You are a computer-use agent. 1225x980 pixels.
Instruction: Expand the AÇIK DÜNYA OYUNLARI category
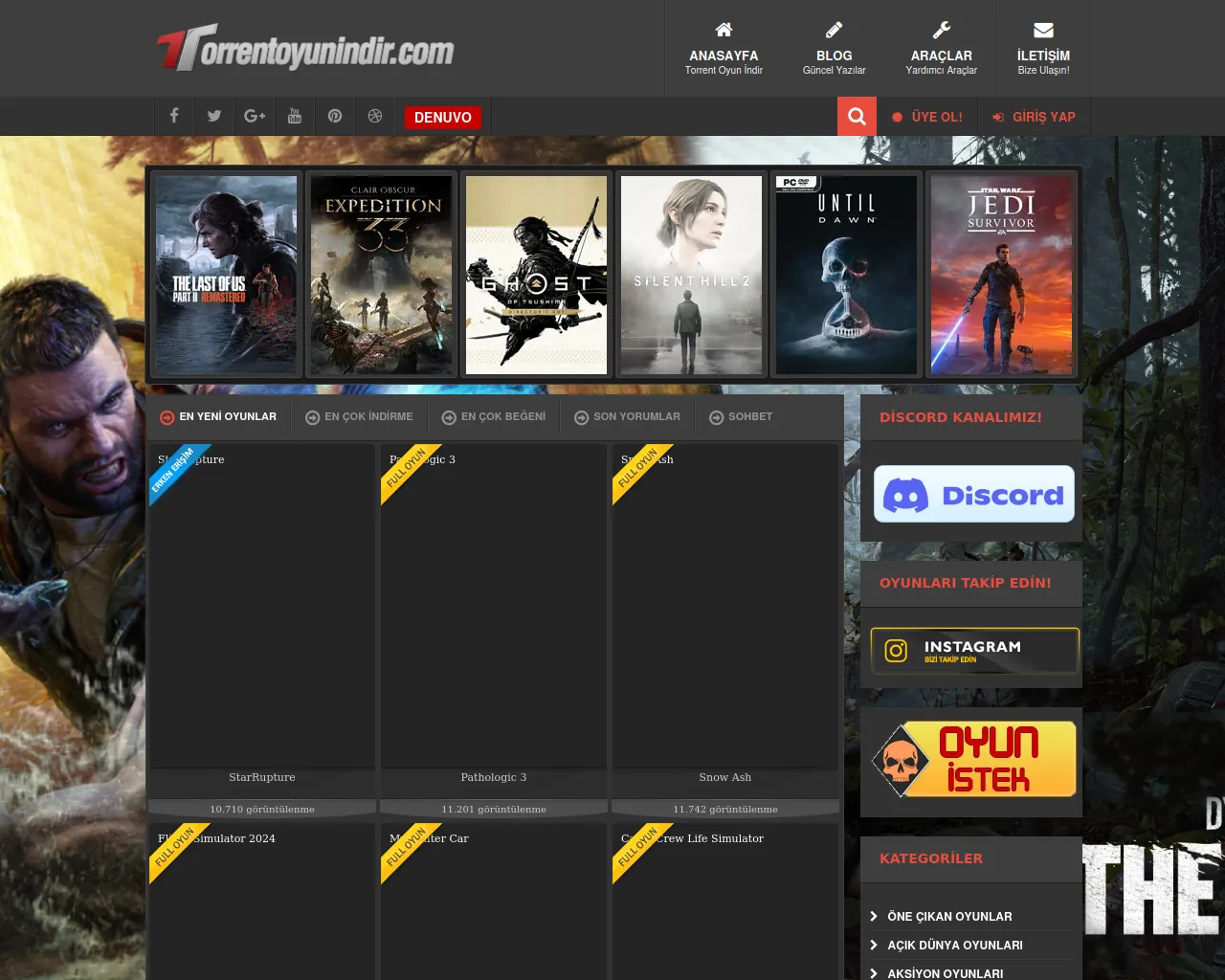(954, 945)
